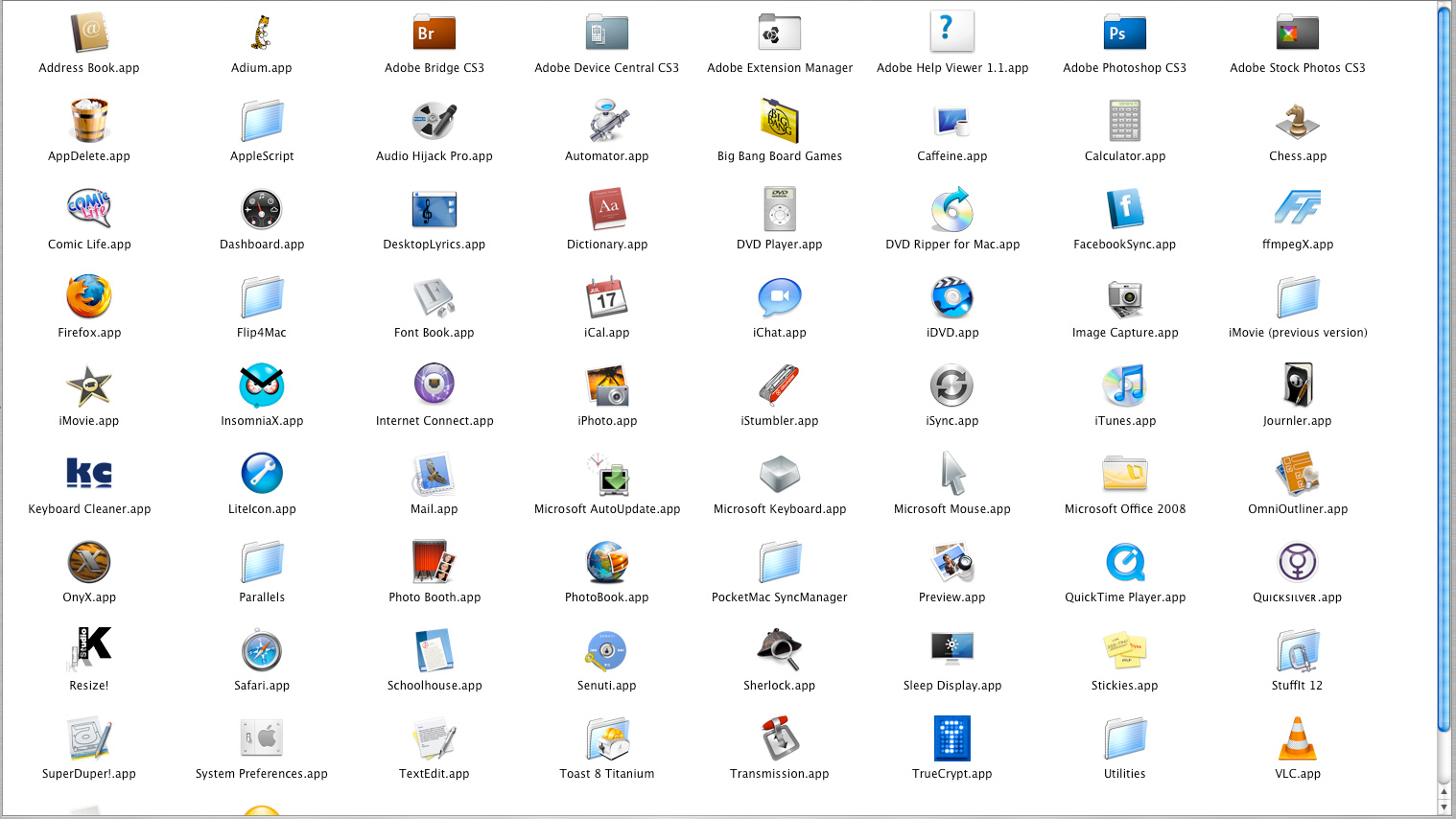This screenshot has width=1456, height=819.
Task: Select the Dashboard gauge icon
Action: (x=262, y=209)
